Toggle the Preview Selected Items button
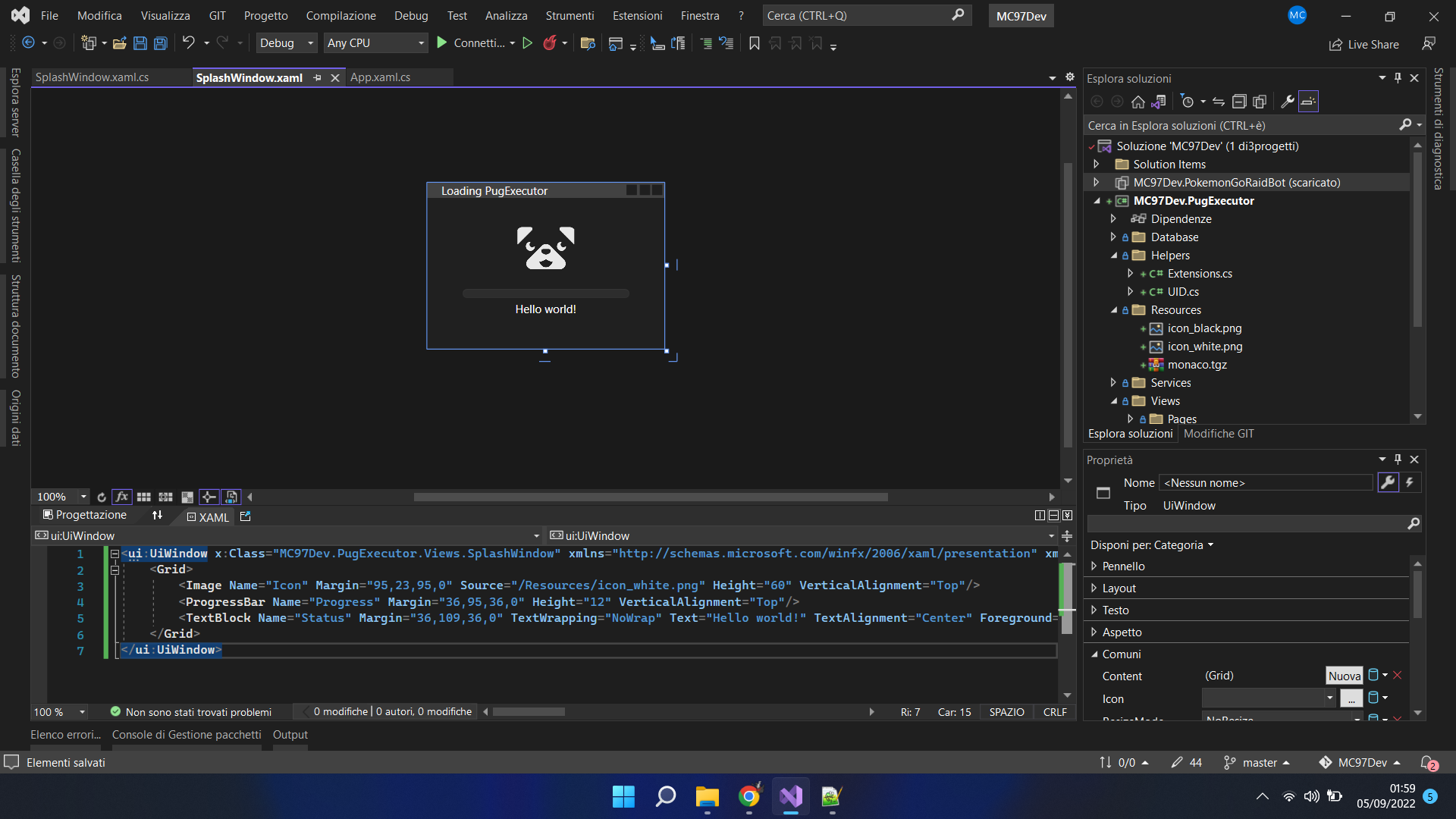 click(1308, 102)
